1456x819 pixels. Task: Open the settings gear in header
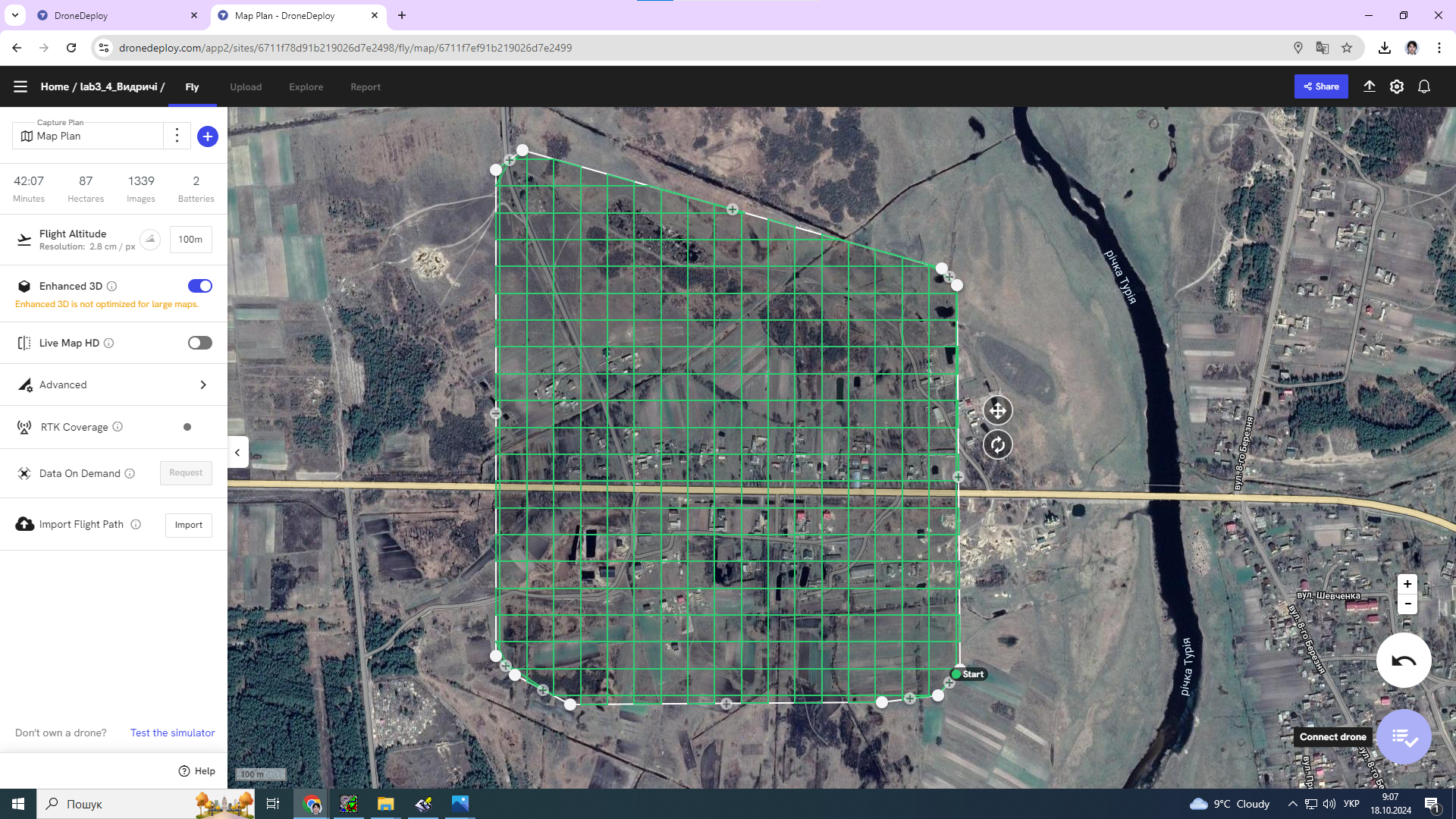(1397, 86)
